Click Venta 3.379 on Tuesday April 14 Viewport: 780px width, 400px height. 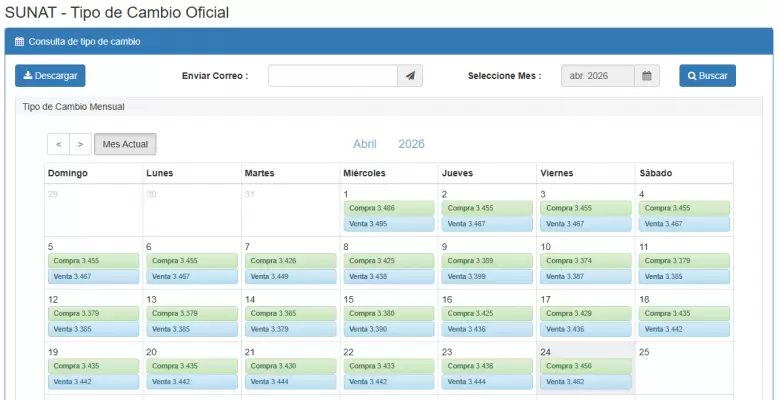[x=290, y=329]
